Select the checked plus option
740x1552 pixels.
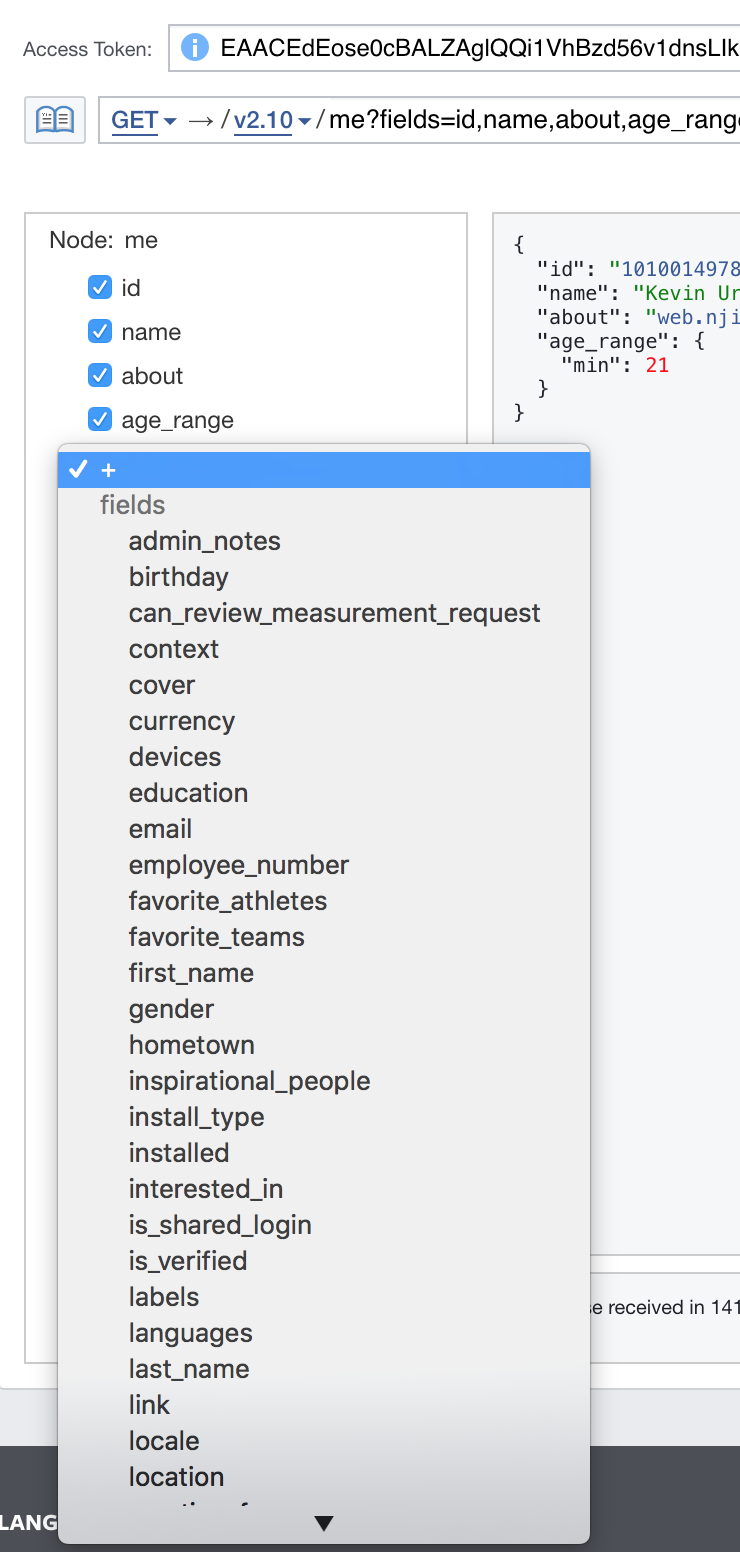tap(324, 470)
